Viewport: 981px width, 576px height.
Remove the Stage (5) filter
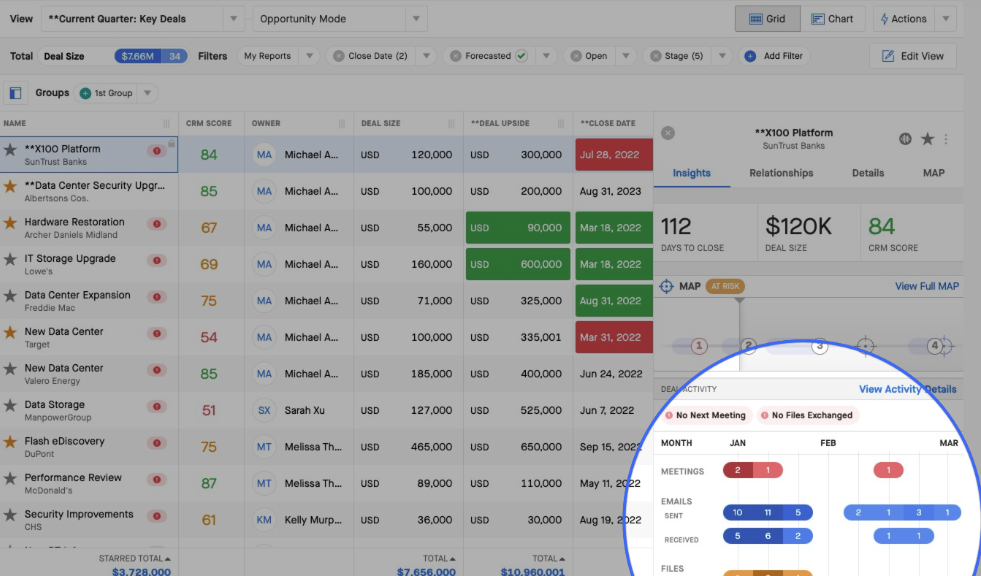pyautogui.click(x=655, y=56)
